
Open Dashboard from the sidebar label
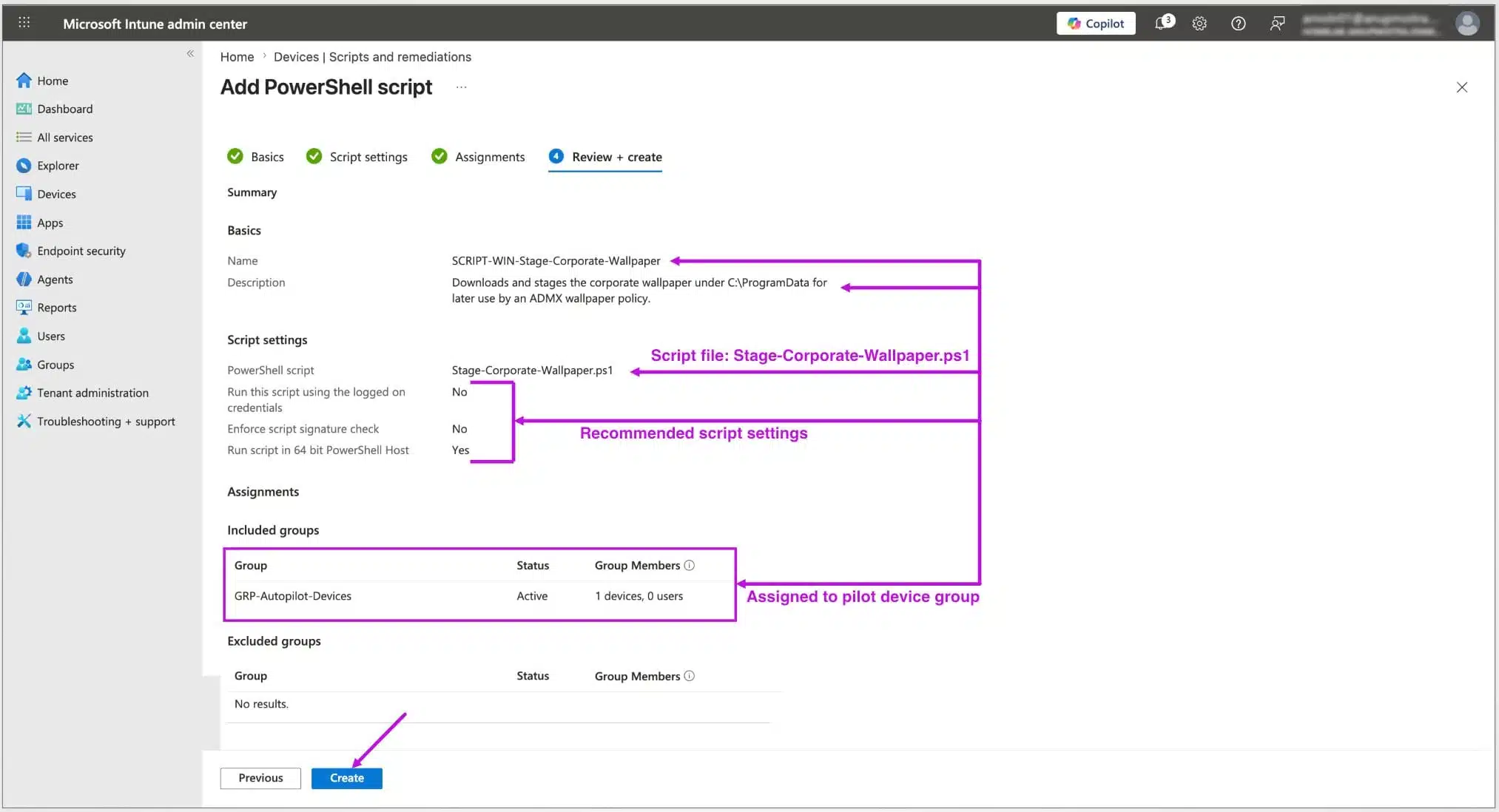[65, 109]
